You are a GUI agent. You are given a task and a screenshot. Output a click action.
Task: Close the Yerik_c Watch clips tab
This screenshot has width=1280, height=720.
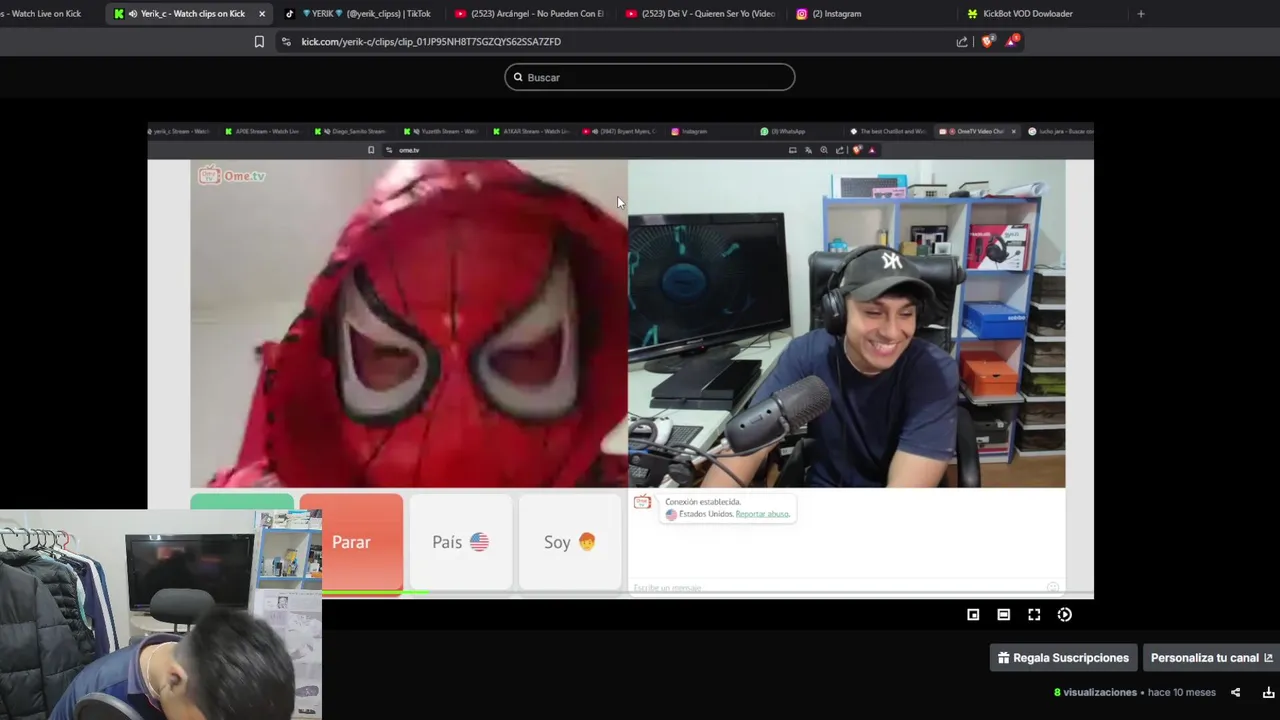pyautogui.click(x=262, y=14)
